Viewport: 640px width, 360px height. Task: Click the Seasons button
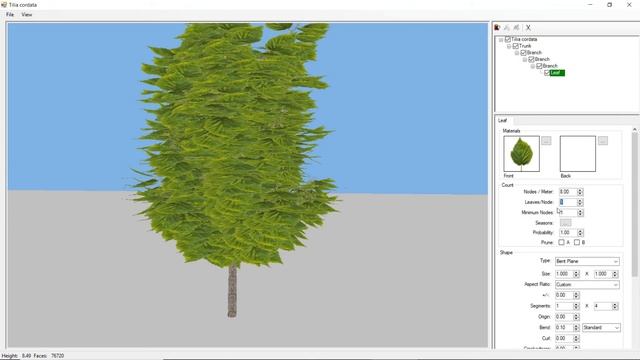(x=565, y=222)
